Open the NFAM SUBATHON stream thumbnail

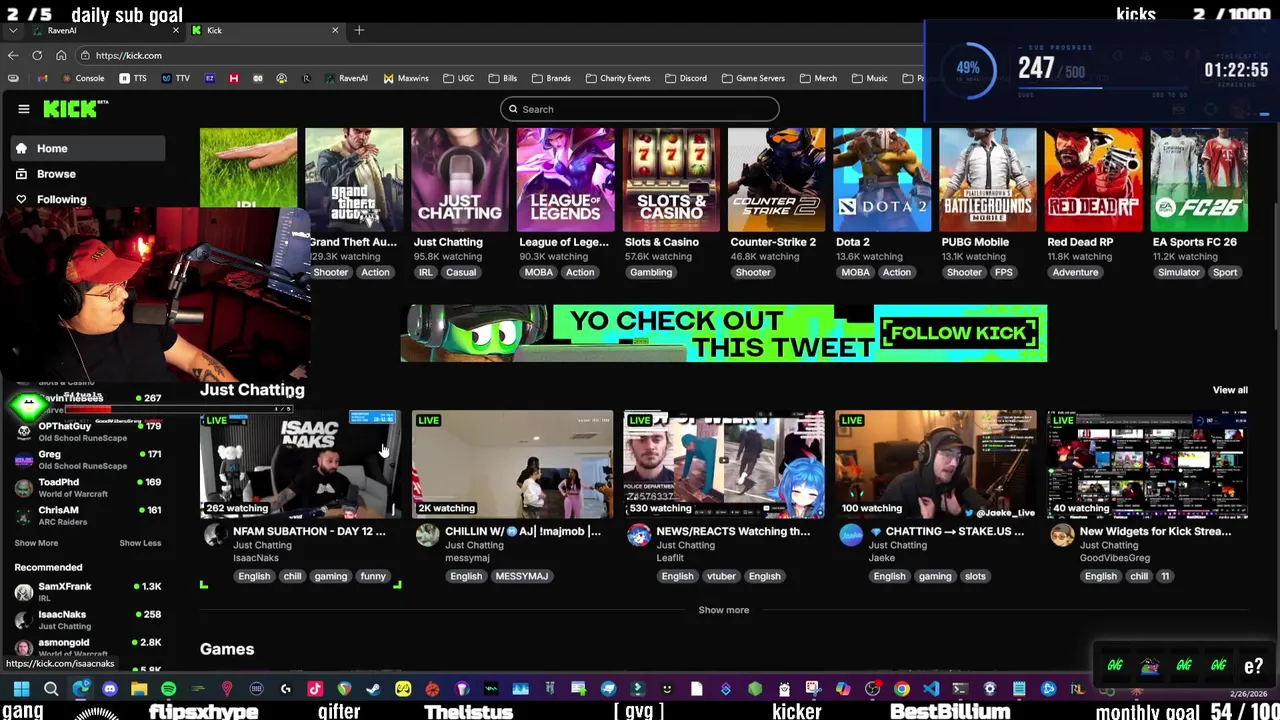(300, 464)
